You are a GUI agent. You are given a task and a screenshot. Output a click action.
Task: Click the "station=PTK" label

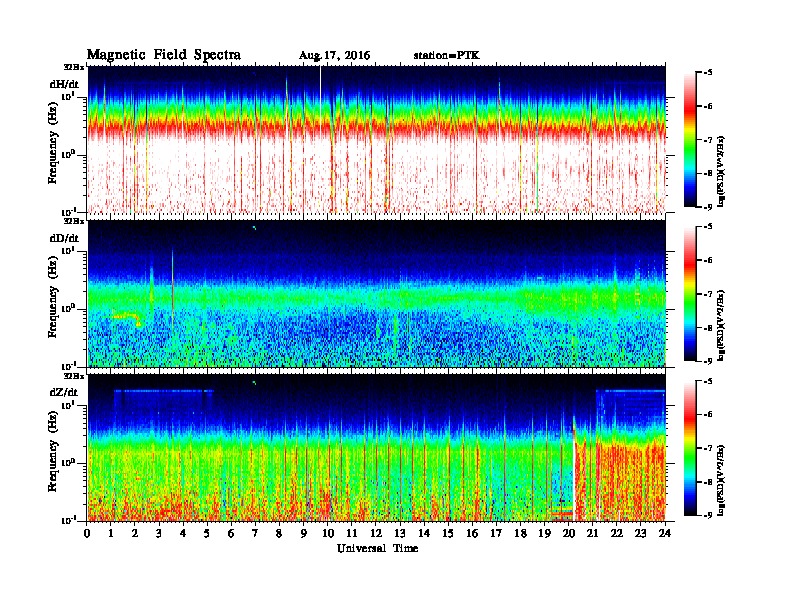(447, 56)
